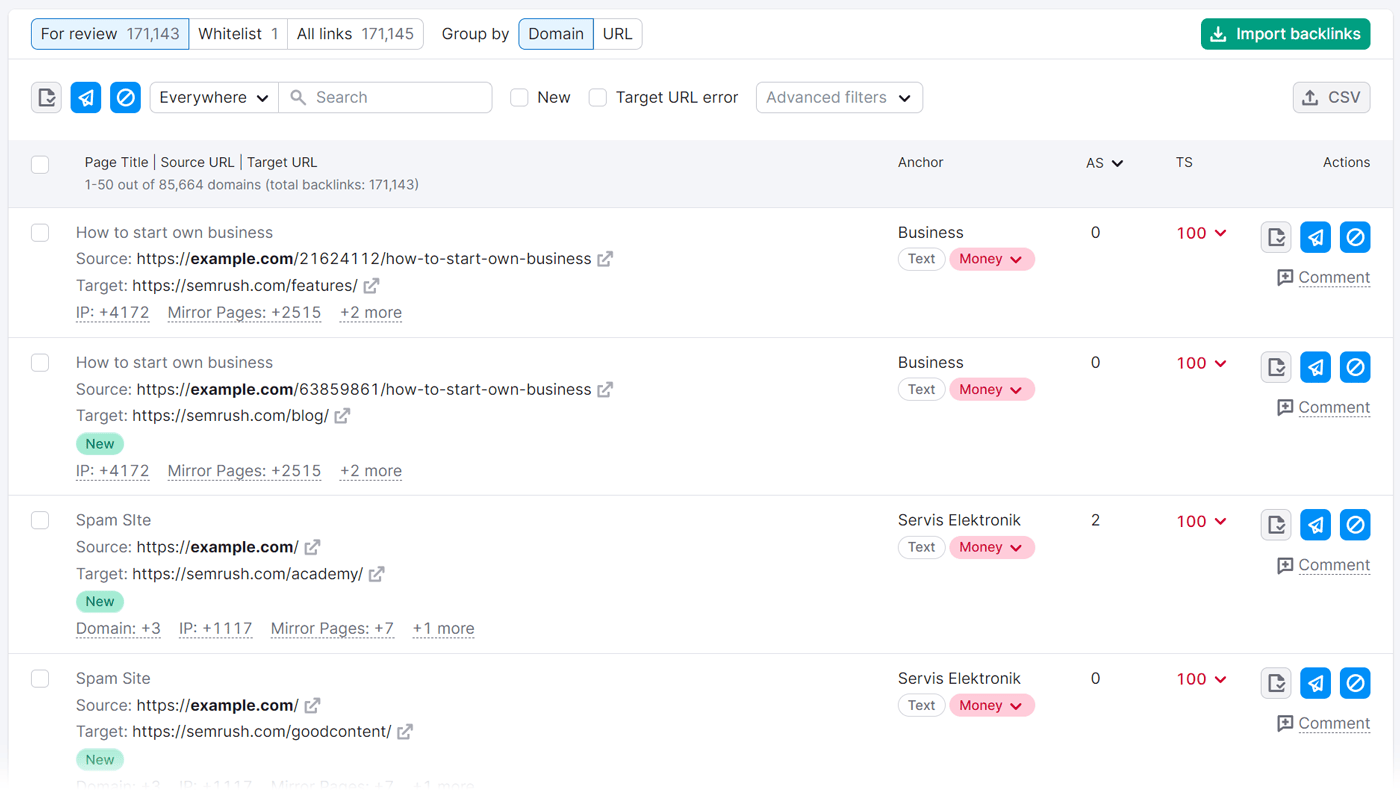Disavow the 'Spam SIte' backlink with the block icon
Image resolution: width=1400 pixels, height=791 pixels.
pos(1355,524)
